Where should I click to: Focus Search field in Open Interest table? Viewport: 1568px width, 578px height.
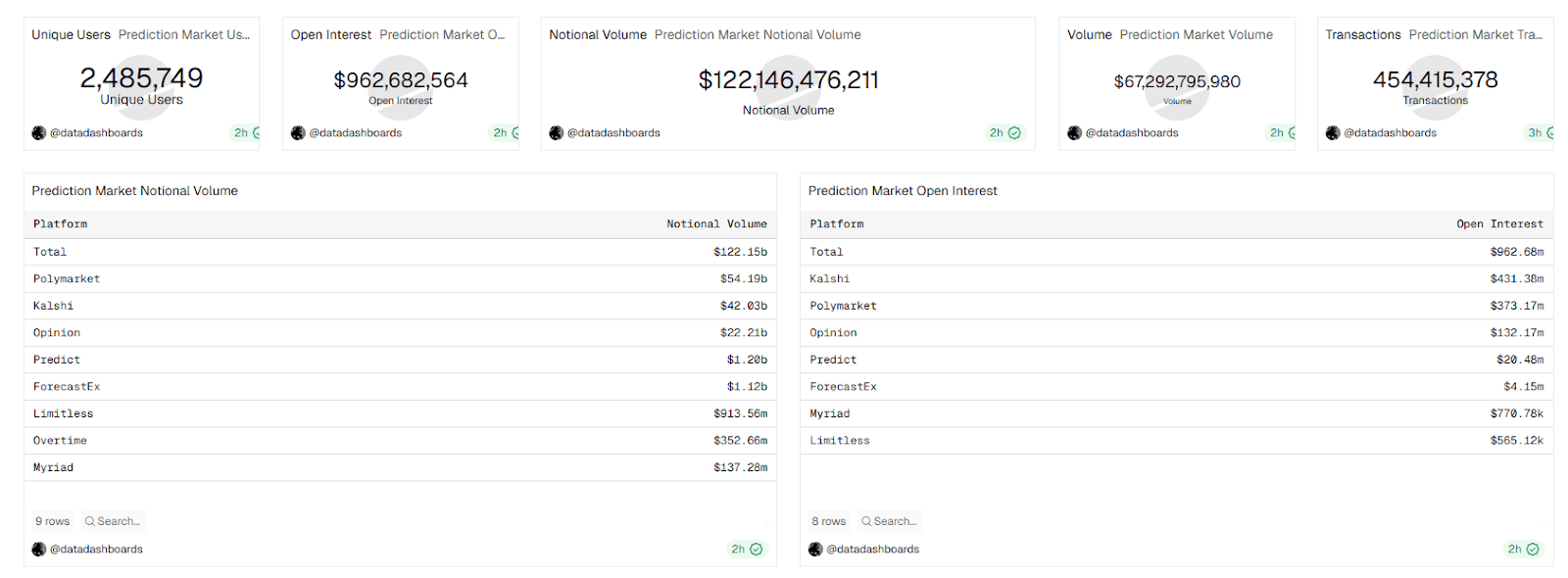[889, 522]
